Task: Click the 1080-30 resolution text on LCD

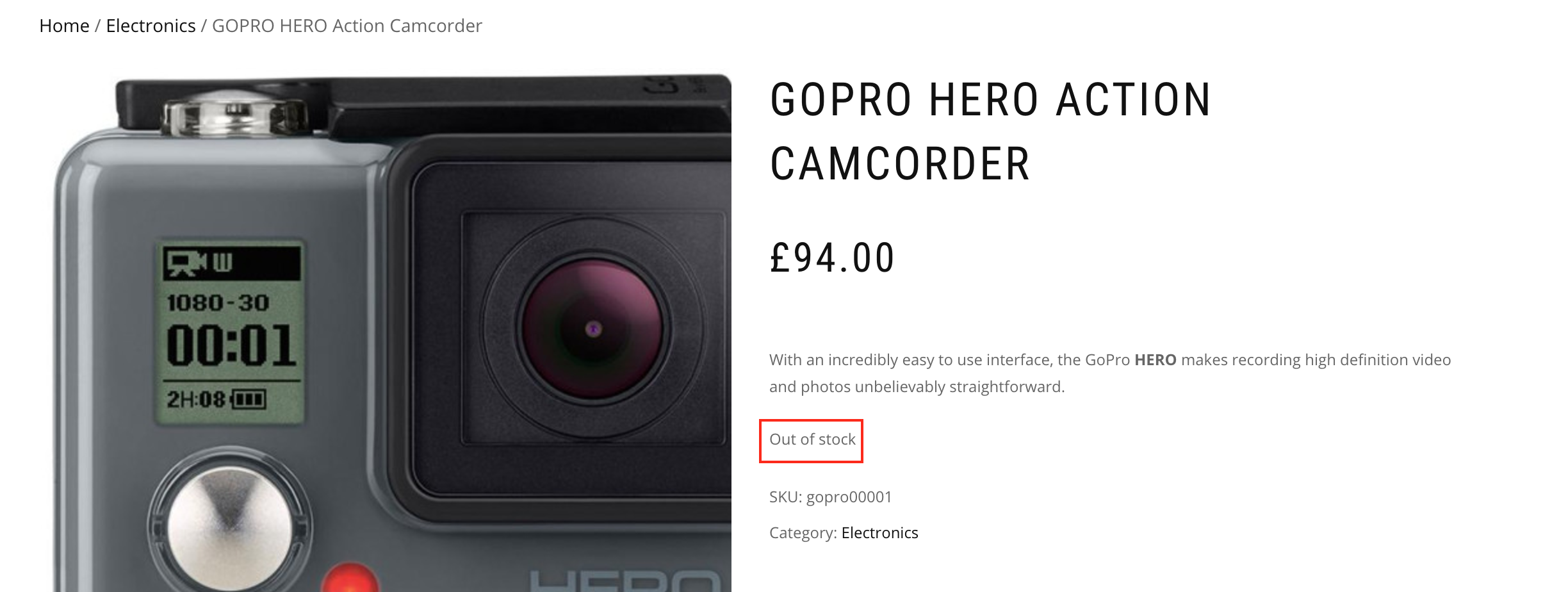Action: click(218, 303)
